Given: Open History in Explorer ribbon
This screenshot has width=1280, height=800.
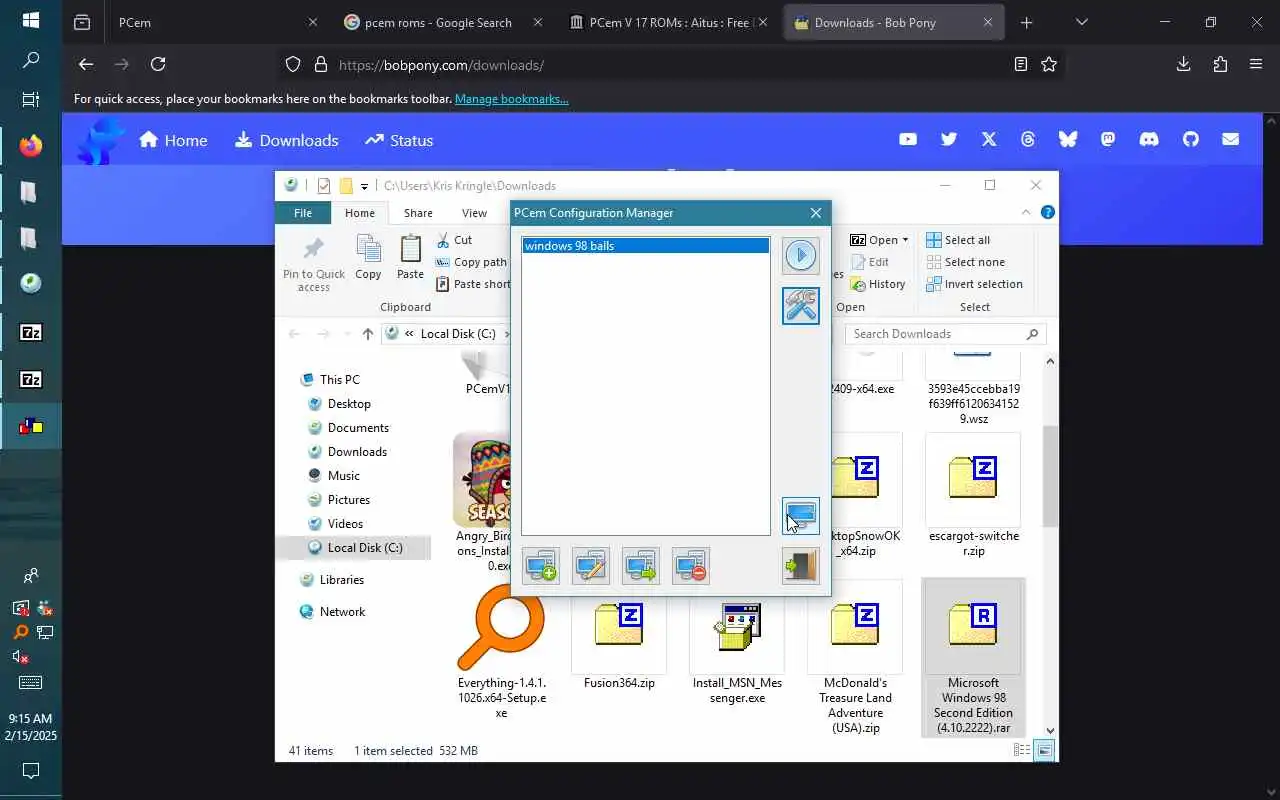Looking at the screenshot, I should (877, 284).
